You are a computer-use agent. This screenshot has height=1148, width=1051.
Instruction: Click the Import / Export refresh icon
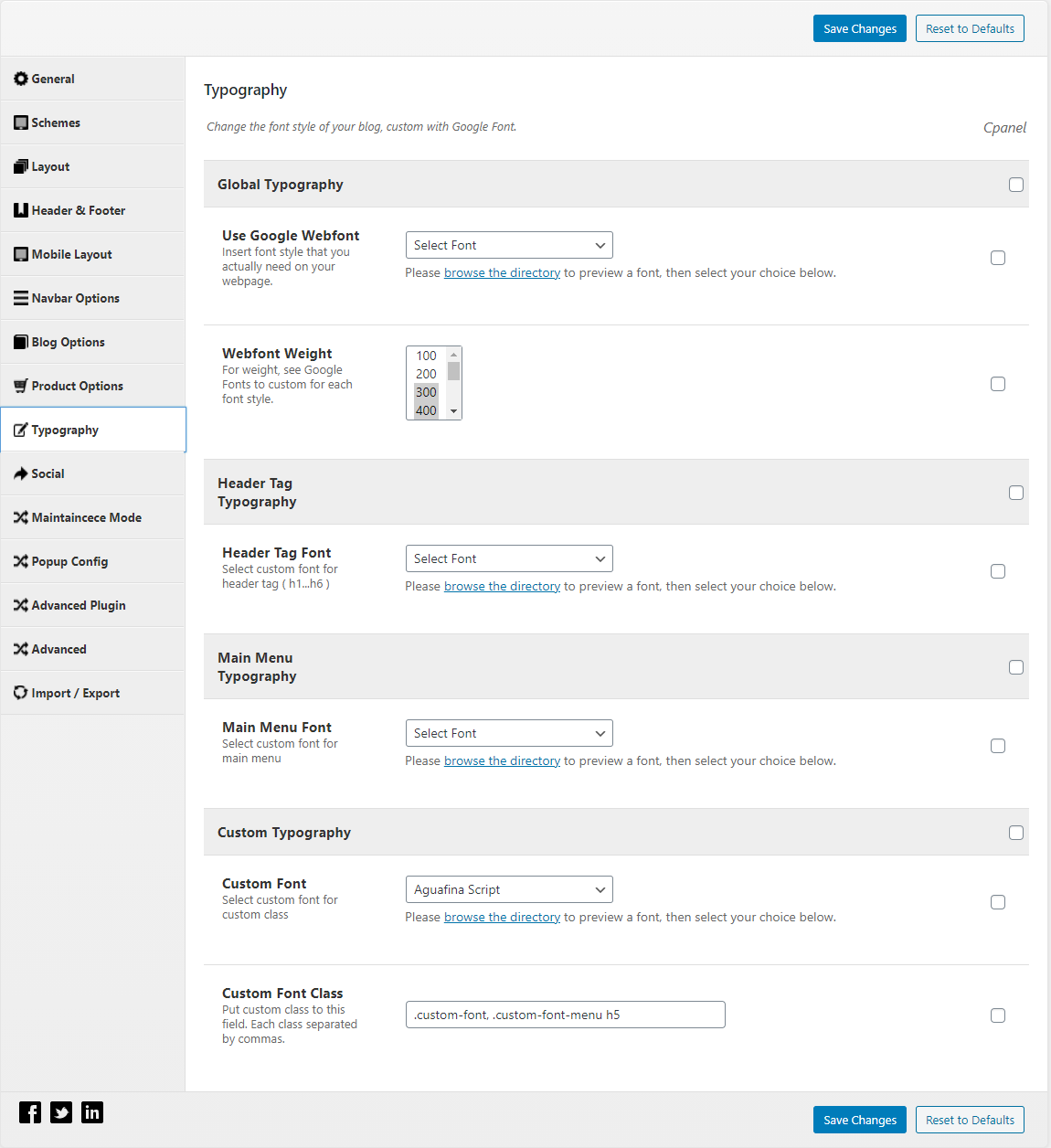(21, 693)
